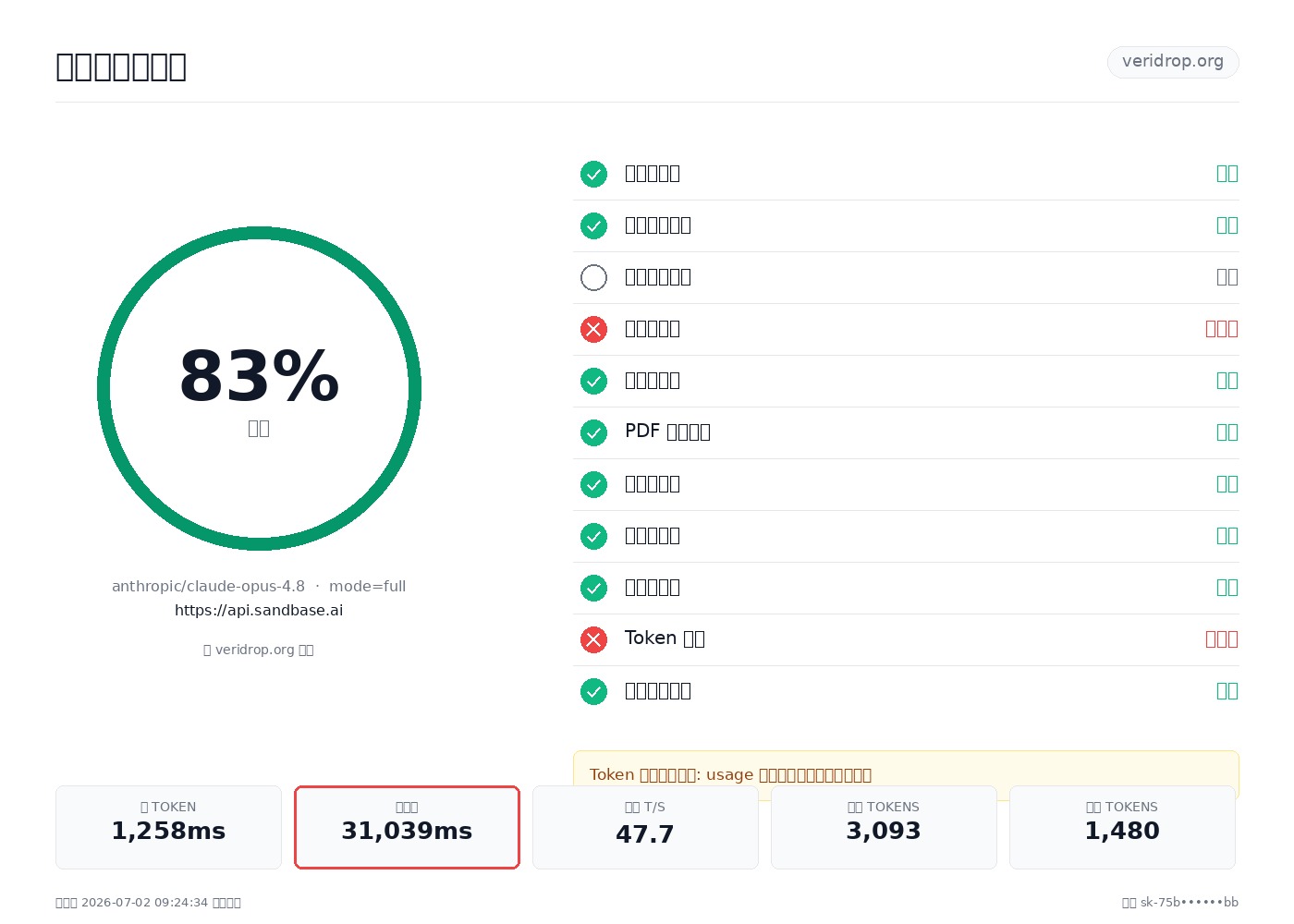1294x924 pixels.
Task: Click the green check icon directly below the PDF row
Action: 593,484
